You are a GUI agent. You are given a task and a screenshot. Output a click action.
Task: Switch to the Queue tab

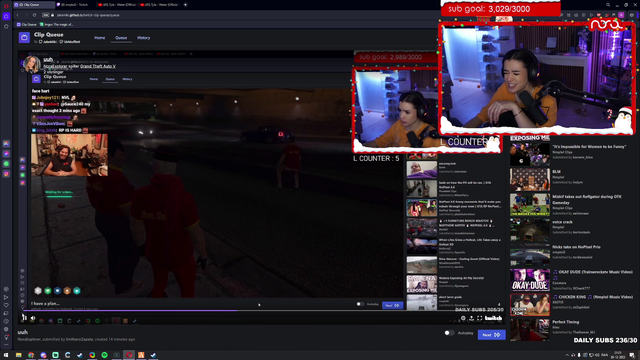coord(121,38)
